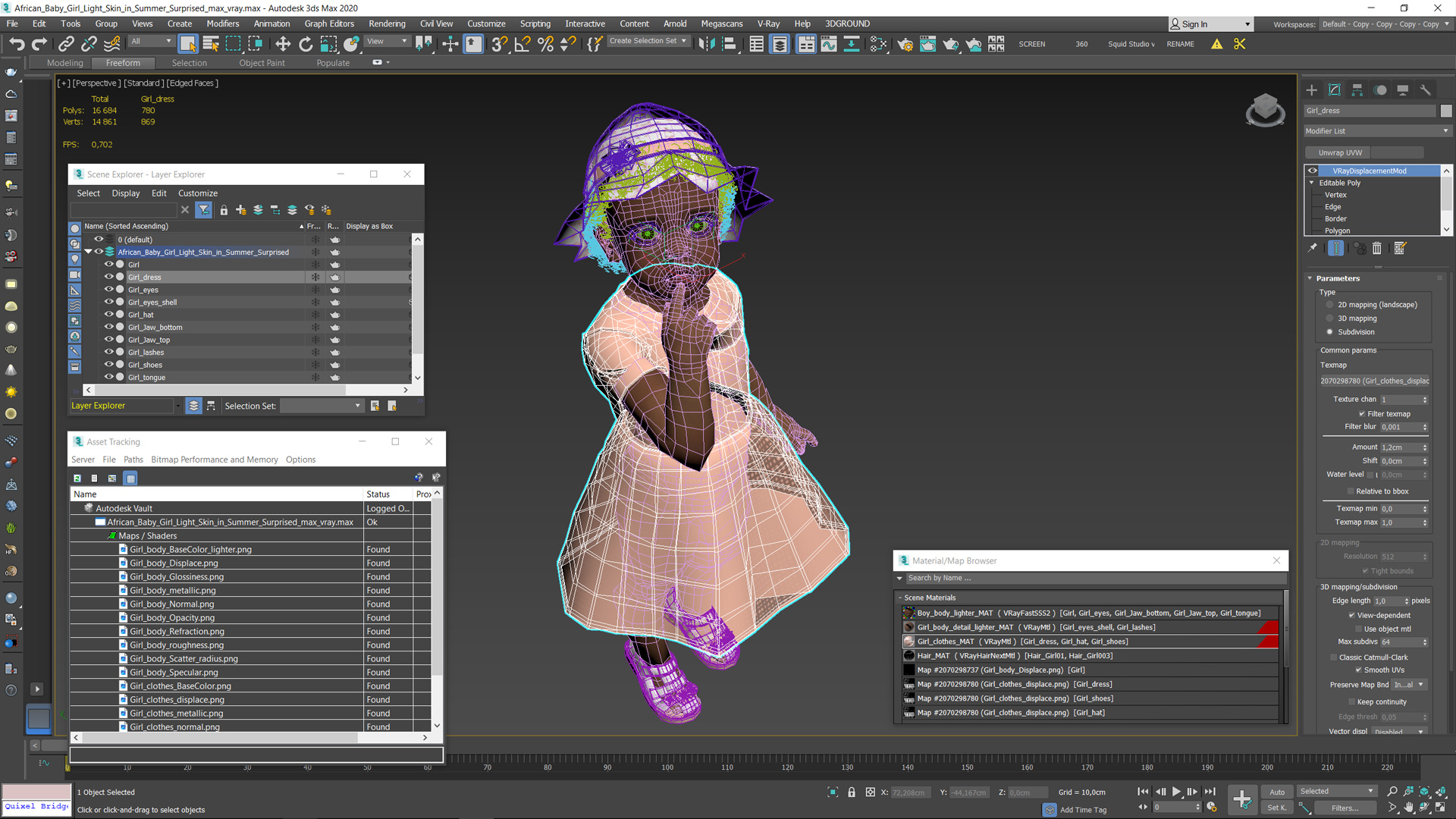Viewport: 1456px width, 819px height.
Task: Click the Time Configuration icon
Action: tap(1212, 807)
